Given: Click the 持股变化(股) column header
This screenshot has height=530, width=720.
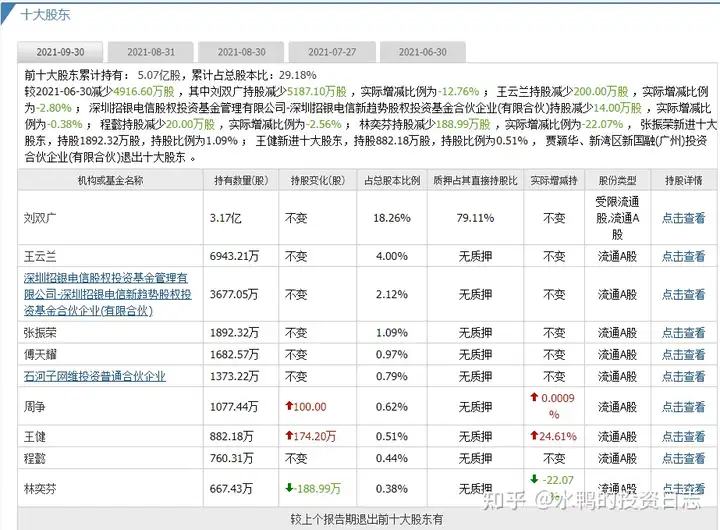Looking at the screenshot, I should (x=318, y=180).
